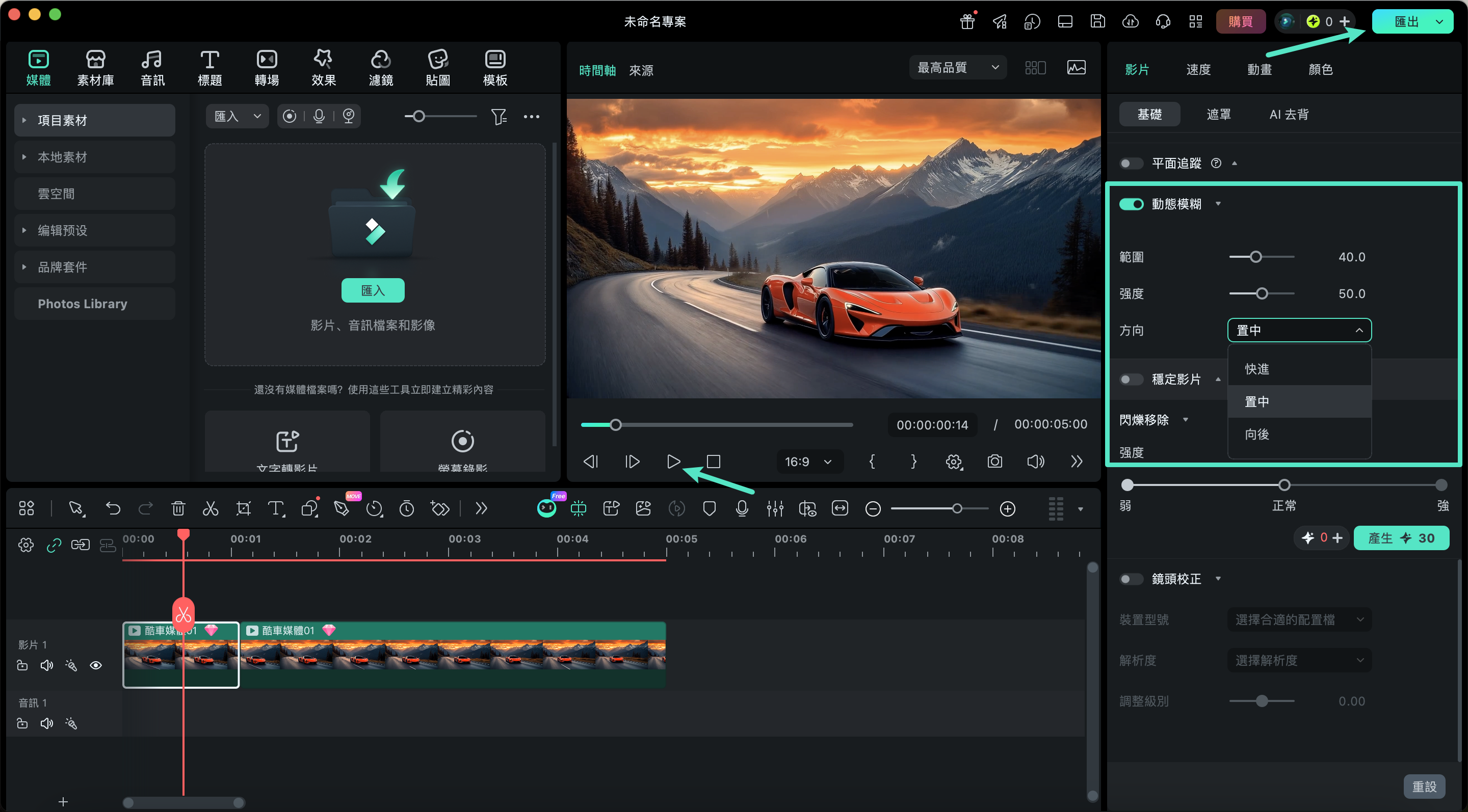1468x812 pixels.
Task: Click the zoom-out minus icon on timeline
Action: (x=873, y=508)
